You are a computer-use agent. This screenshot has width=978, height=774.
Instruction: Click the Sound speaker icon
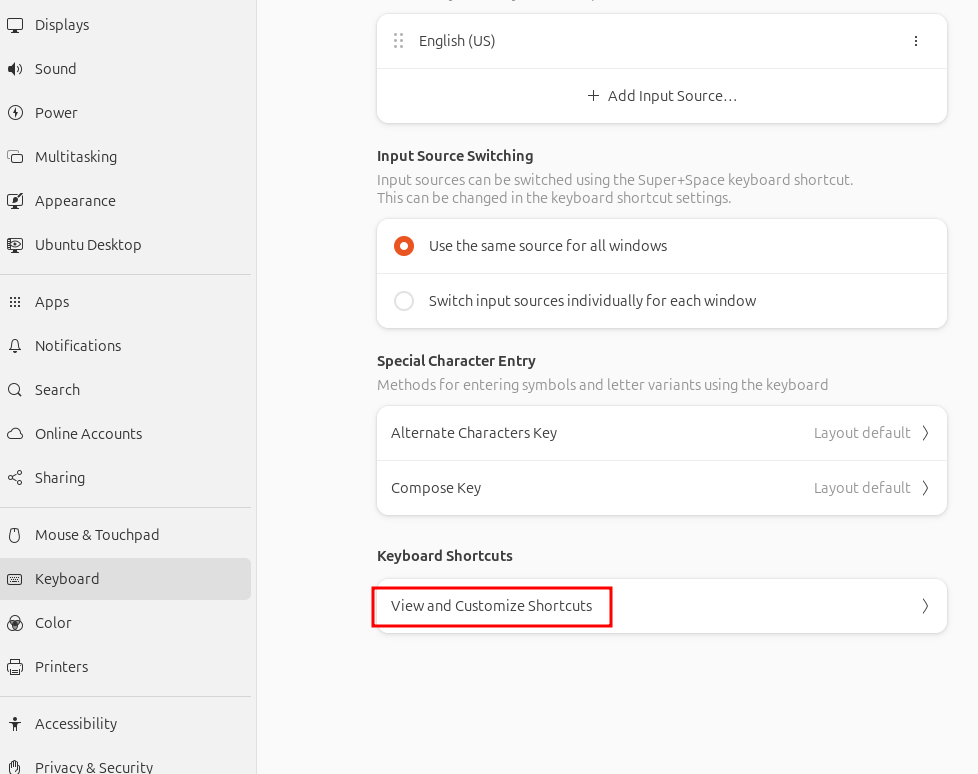point(15,69)
